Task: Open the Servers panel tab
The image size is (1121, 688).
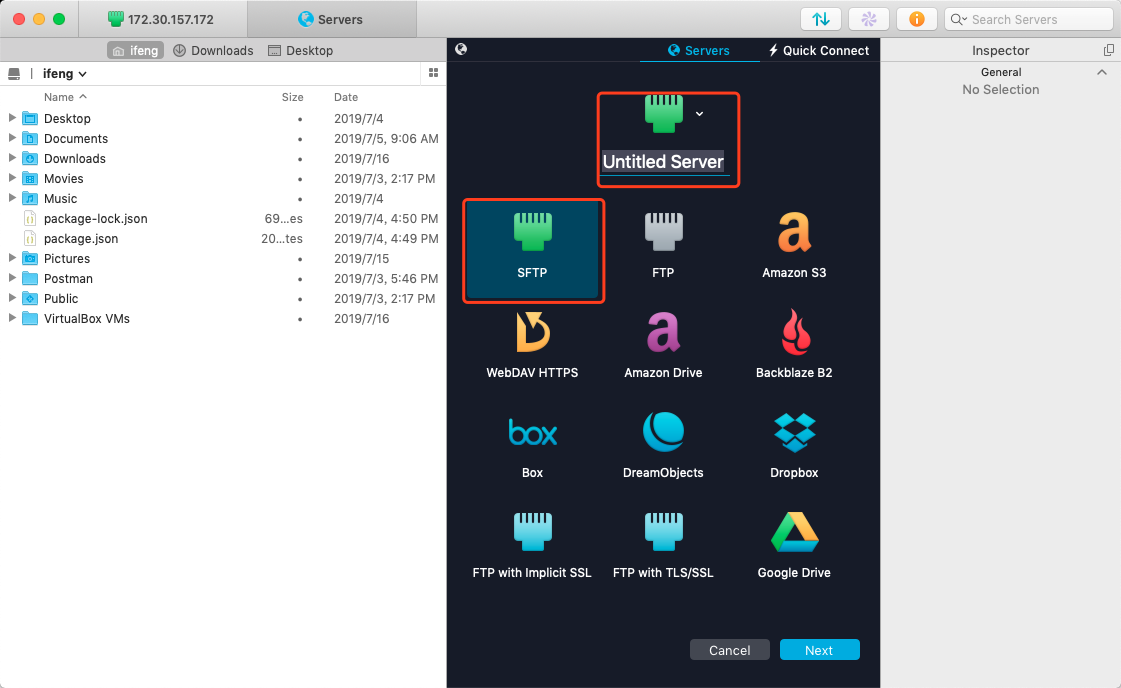Action: (698, 50)
